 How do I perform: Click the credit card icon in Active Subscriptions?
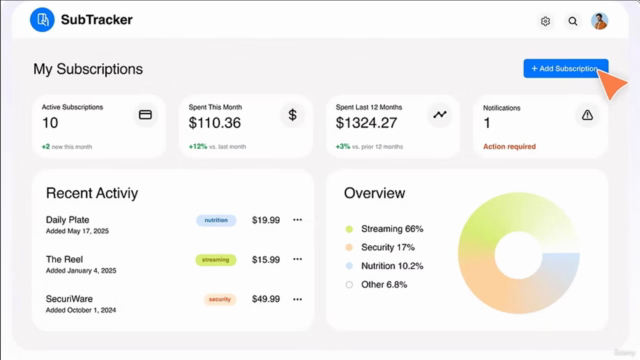145,115
